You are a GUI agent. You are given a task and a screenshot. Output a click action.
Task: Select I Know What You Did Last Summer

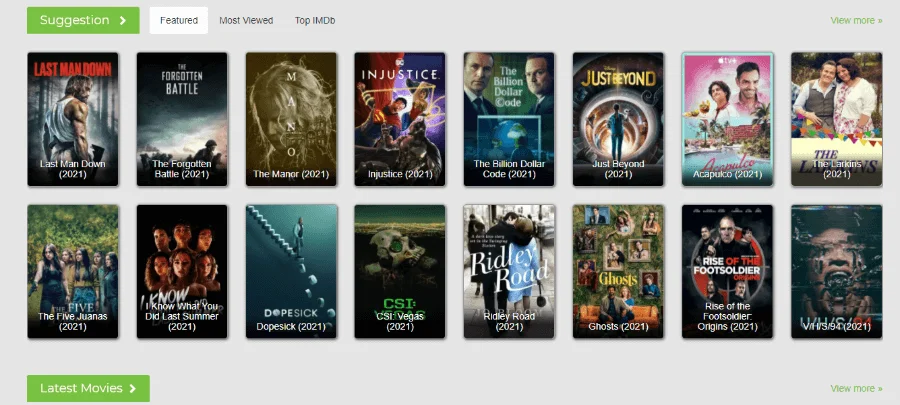tap(182, 271)
